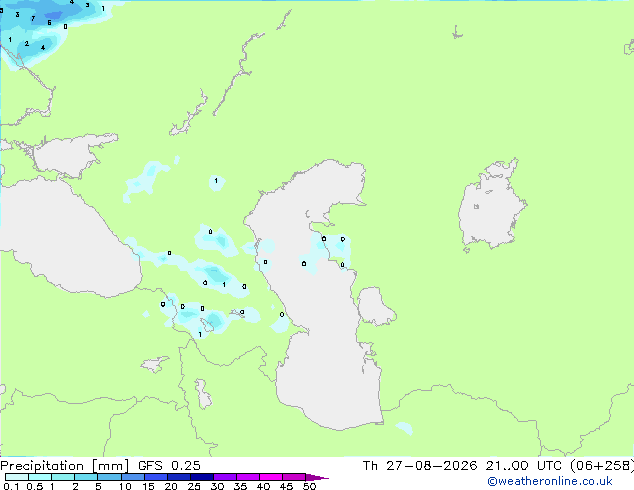Click the 'Th 27-08-2026 21..00 UTC' timestamp

462,466
